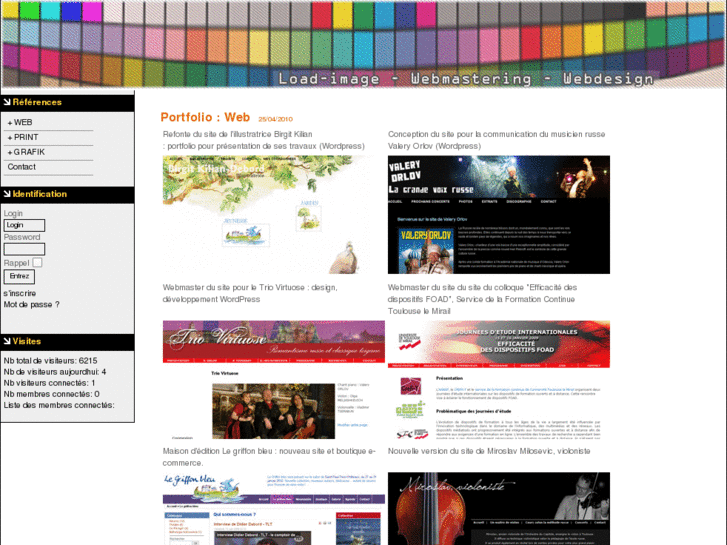Expand the + WEB menu entry

pos(20,122)
